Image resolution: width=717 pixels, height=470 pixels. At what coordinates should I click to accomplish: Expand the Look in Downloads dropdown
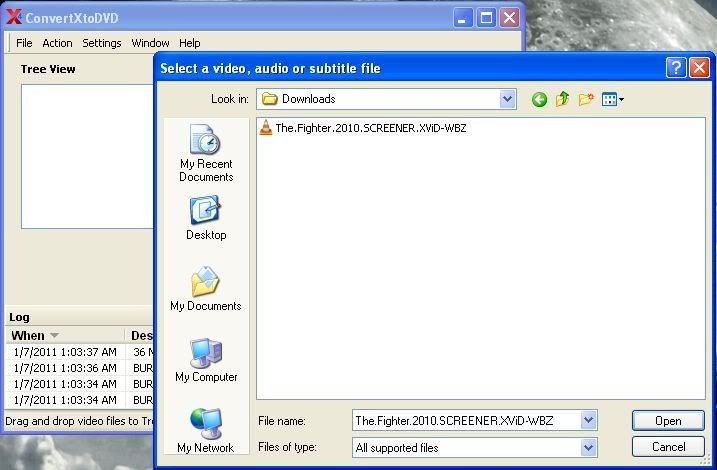click(x=507, y=99)
